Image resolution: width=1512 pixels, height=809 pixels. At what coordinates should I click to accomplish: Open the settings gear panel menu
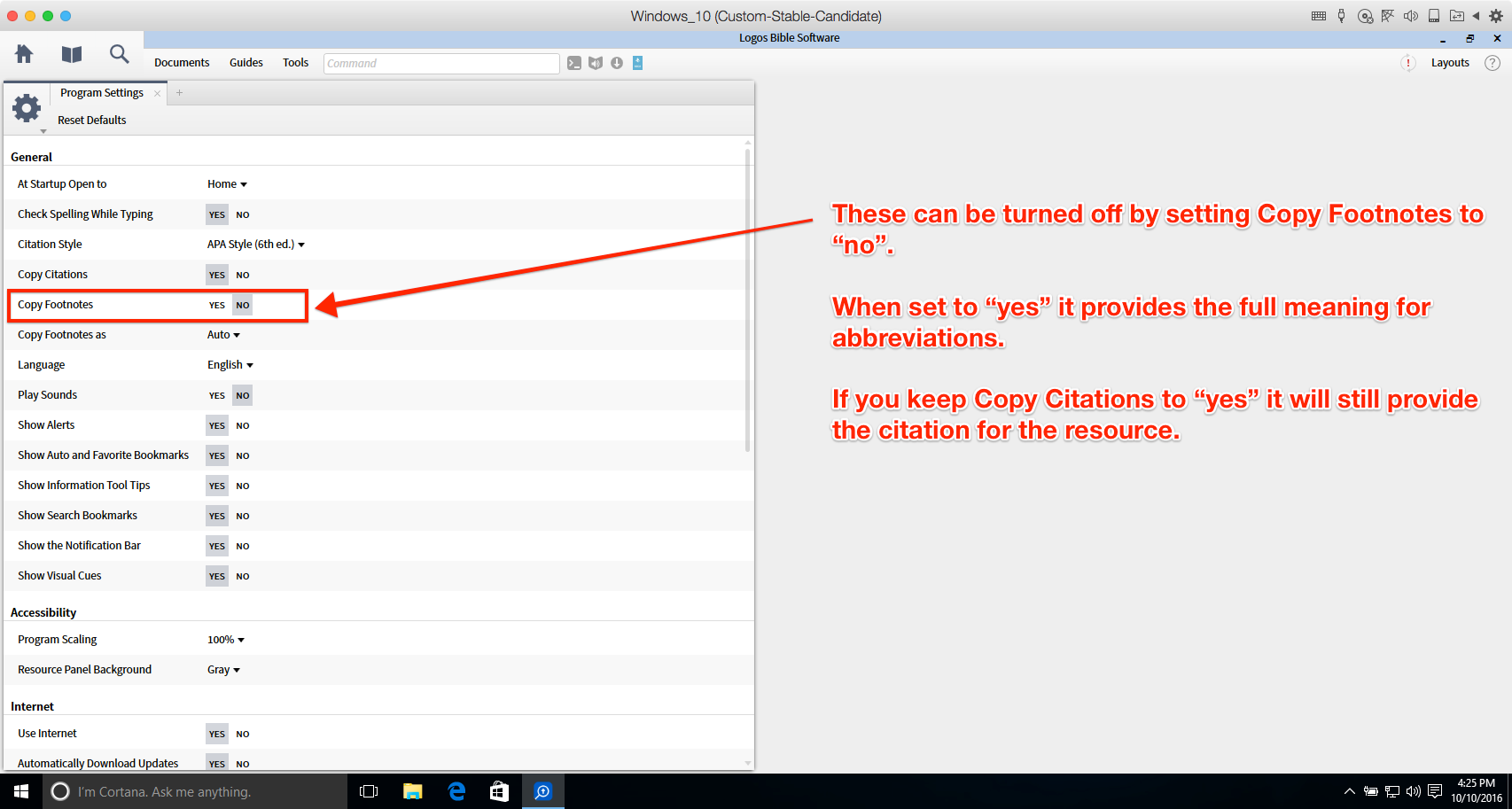click(x=27, y=109)
